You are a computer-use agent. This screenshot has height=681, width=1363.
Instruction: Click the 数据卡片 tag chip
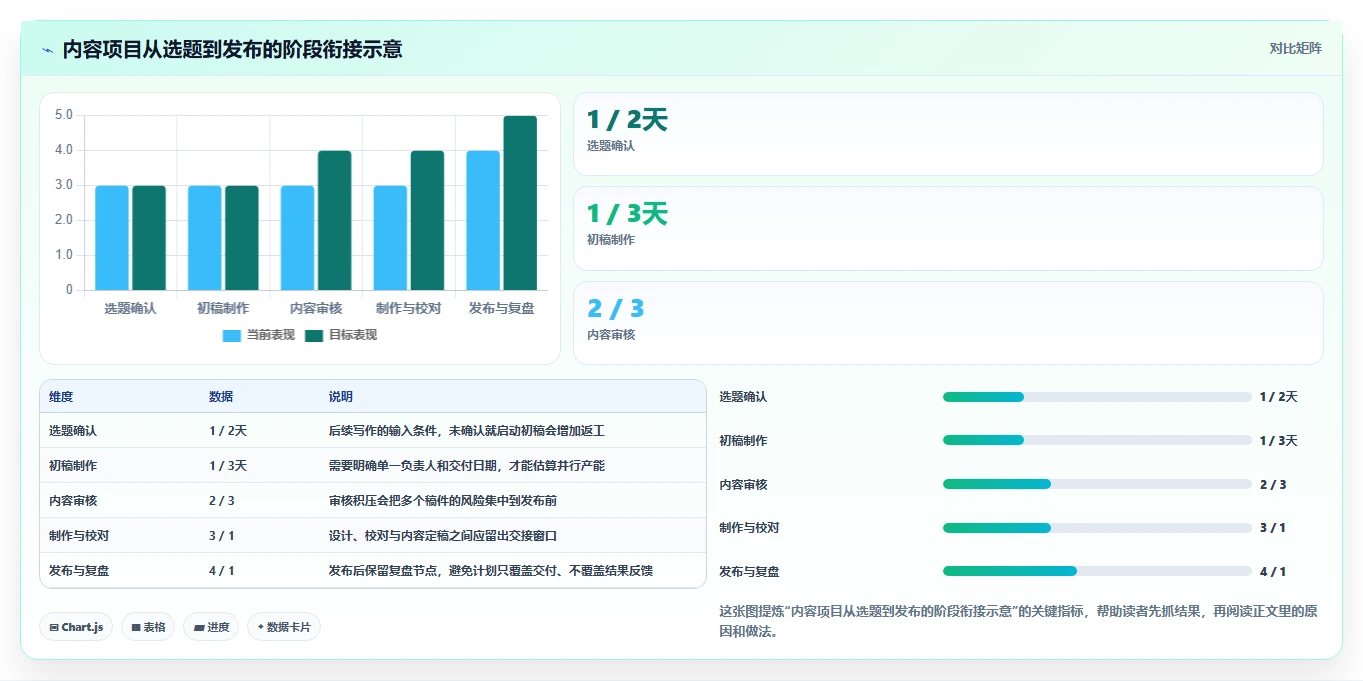[284, 627]
